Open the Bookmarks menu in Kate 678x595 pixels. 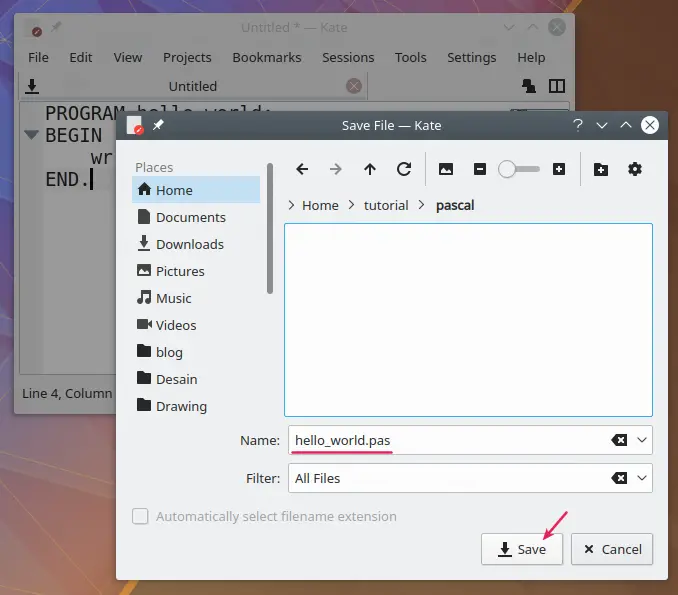[267, 58]
